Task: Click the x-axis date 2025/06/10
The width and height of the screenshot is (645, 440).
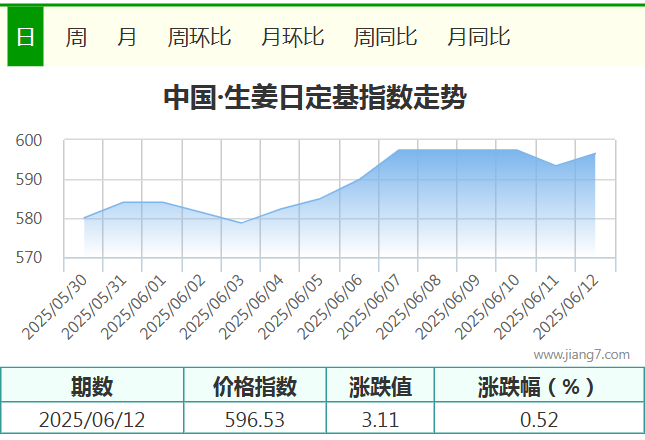Action: (x=487, y=307)
